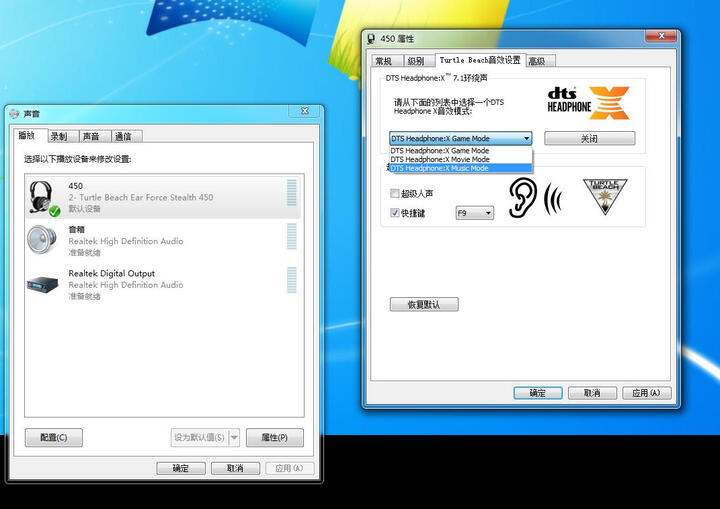Click the headset icon in 450 属性 title bar
This screenshot has width=720, height=509.
click(371, 39)
